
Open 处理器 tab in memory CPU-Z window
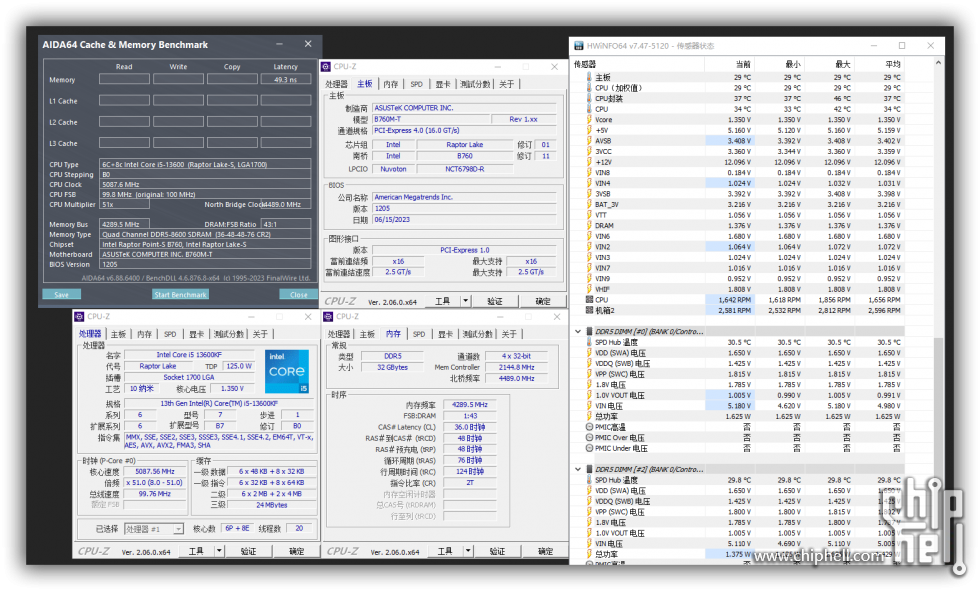339,334
